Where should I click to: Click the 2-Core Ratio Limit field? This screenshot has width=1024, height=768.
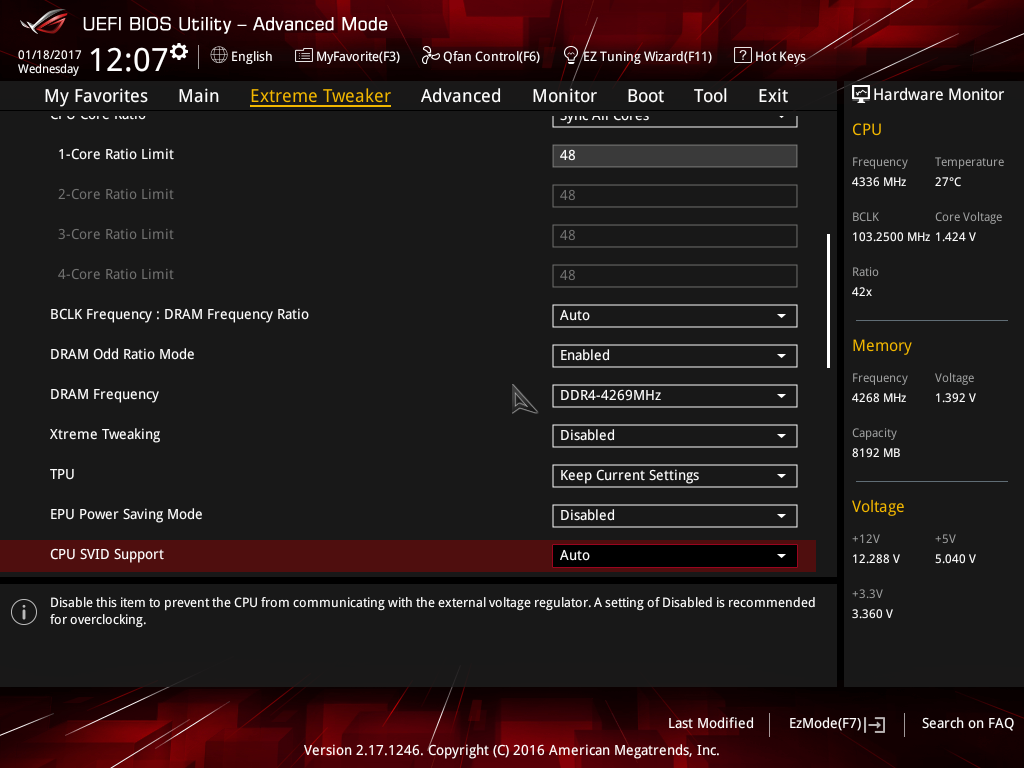tap(675, 195)
